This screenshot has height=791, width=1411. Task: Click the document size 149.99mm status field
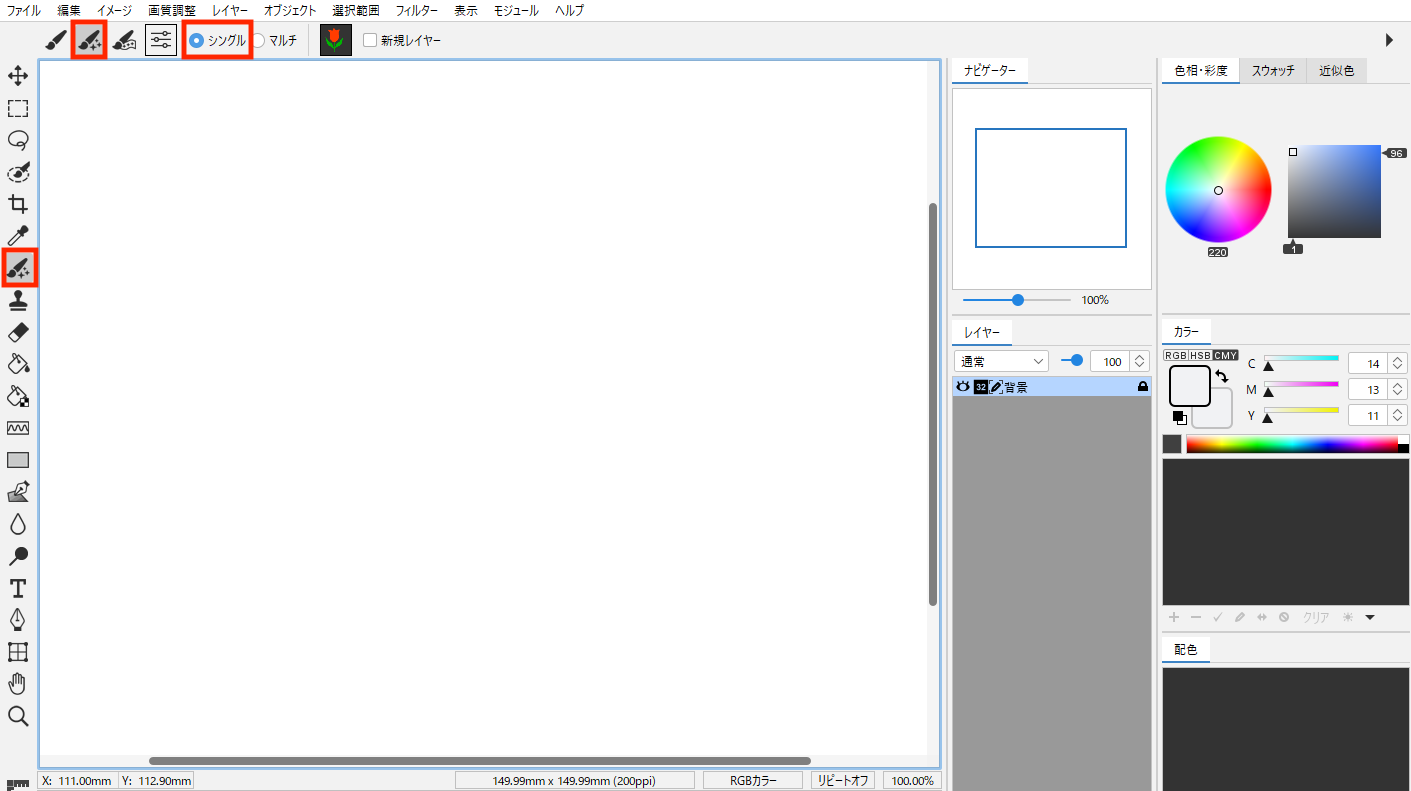click(575, 781)
